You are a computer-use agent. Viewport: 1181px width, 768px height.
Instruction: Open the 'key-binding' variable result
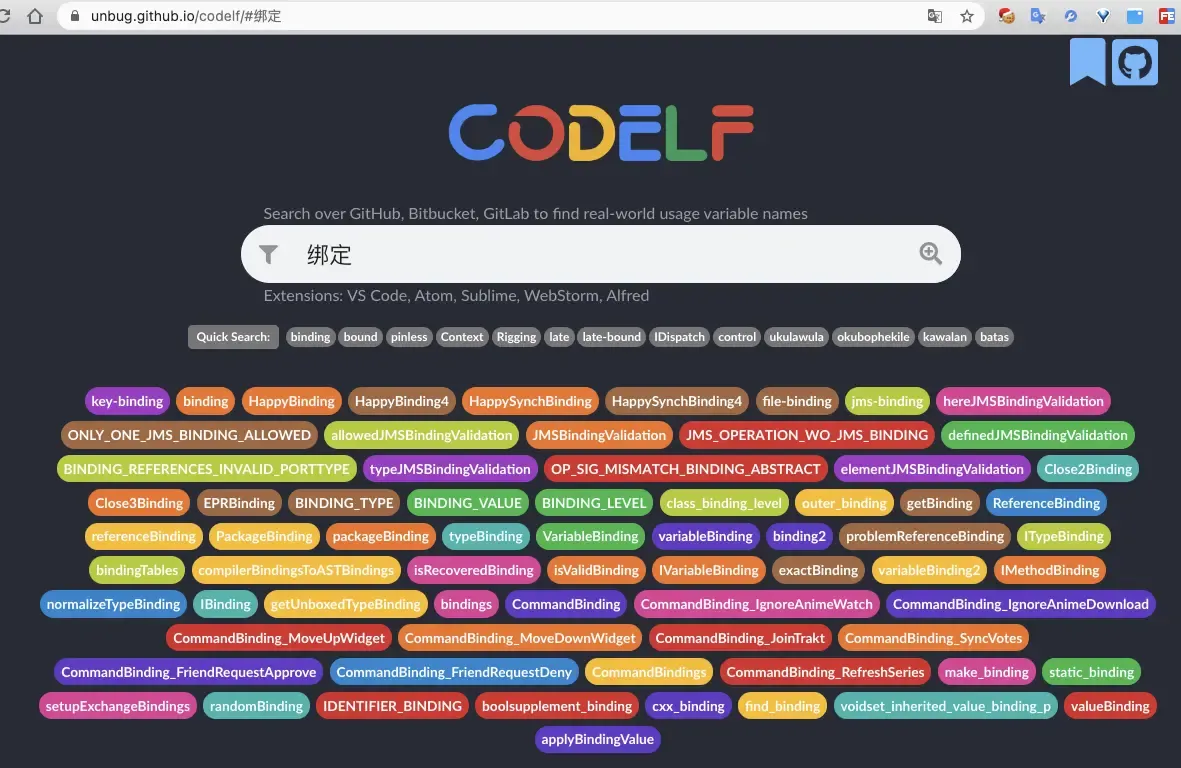click(x=127, y=401)
